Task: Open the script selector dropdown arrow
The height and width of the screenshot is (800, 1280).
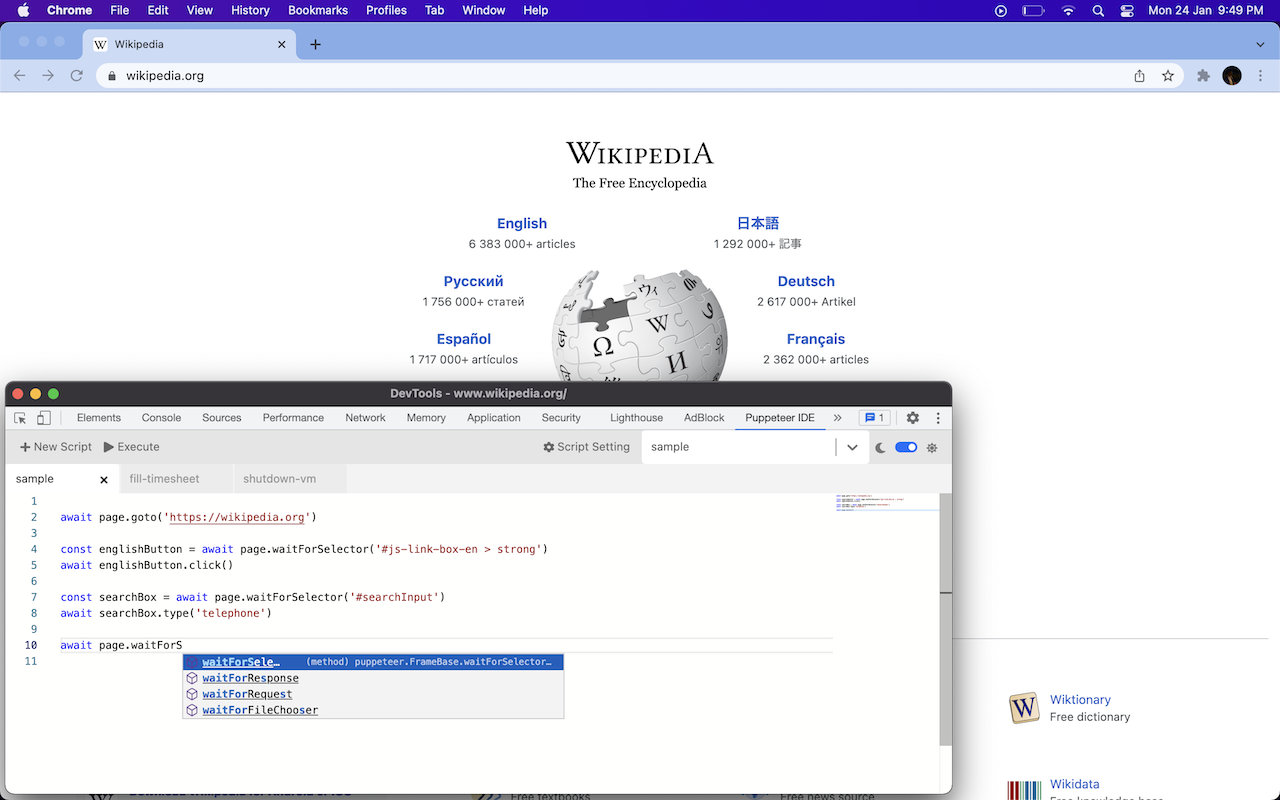Action: 852,447
